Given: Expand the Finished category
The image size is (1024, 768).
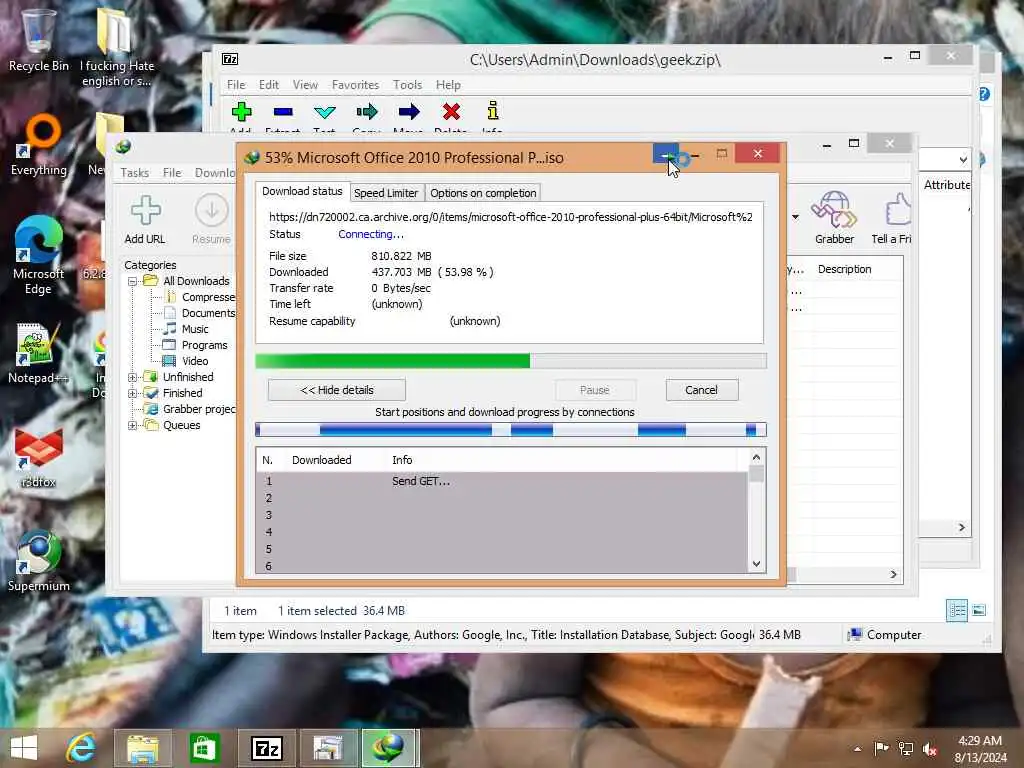Looking at the screenshot, I should tap(133, 393).
